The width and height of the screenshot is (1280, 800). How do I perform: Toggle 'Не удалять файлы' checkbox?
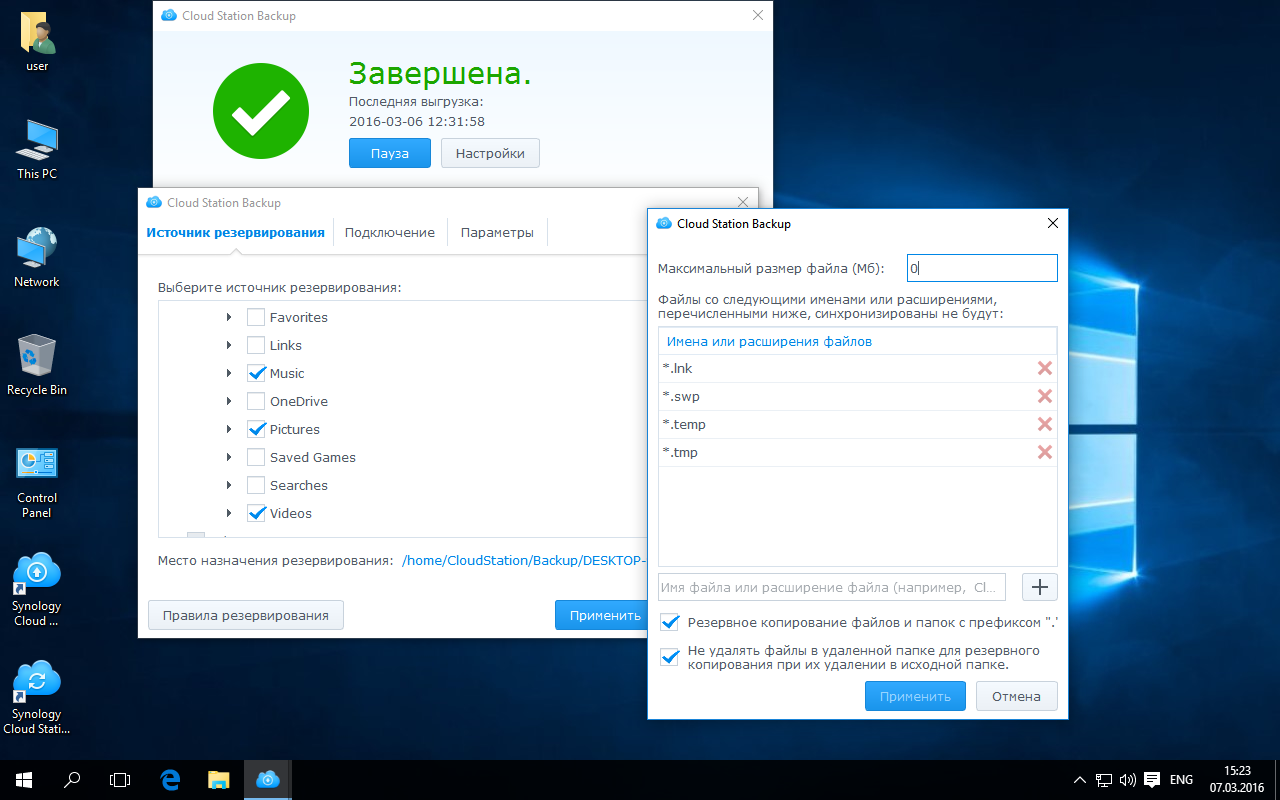click(x=671, y=657)
